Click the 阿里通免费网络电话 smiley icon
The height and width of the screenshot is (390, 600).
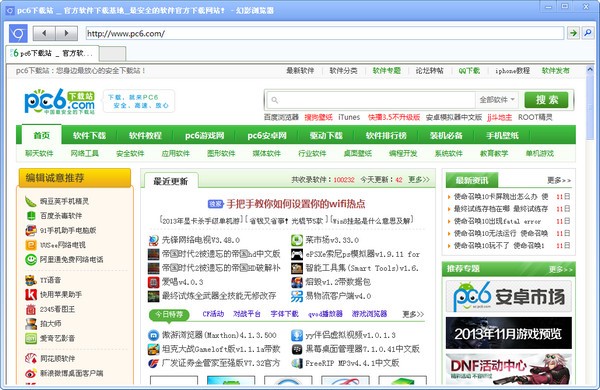(x=31, y=259)
